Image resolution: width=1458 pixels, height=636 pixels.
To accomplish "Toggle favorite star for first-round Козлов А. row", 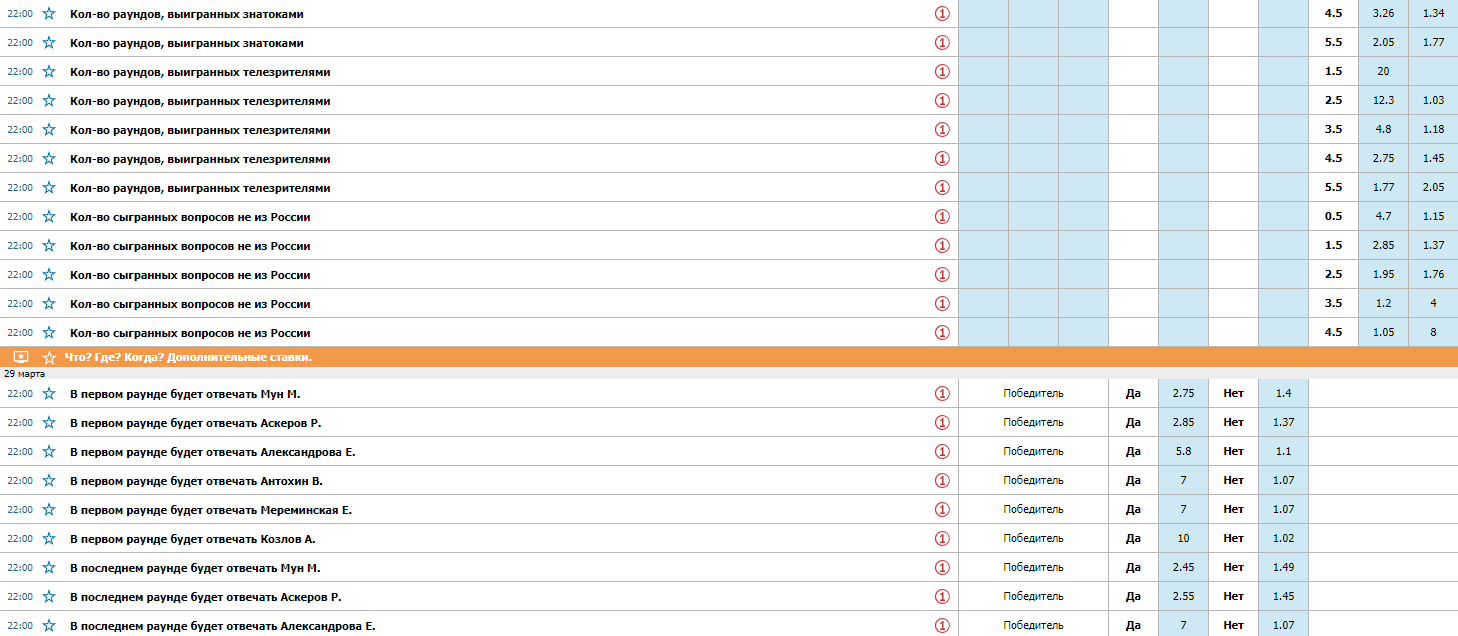I will point(49,539).
